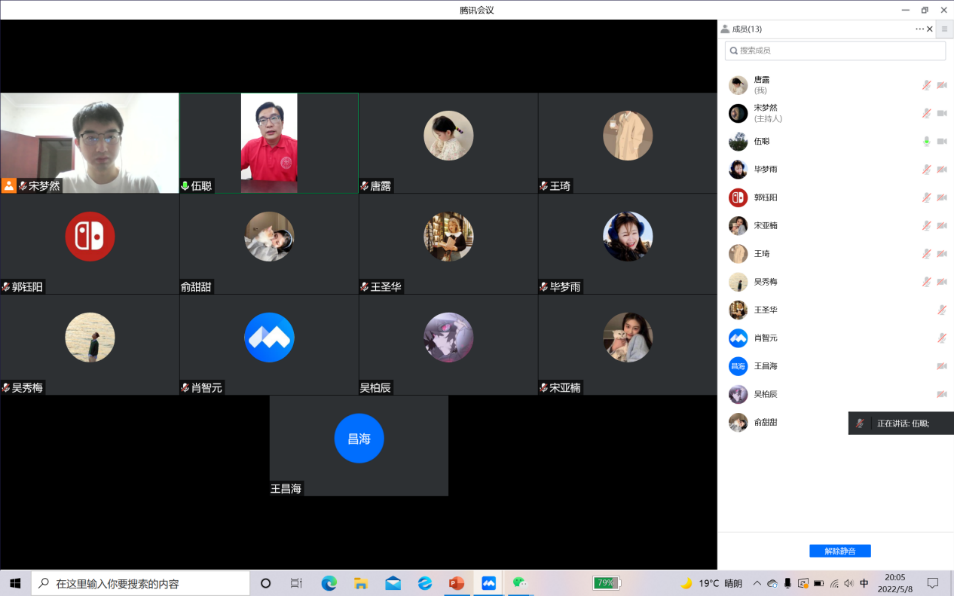954x596 pixels.
Task: Mute 伍聪's green microphone in member list
Action: [x=926, y=141]
